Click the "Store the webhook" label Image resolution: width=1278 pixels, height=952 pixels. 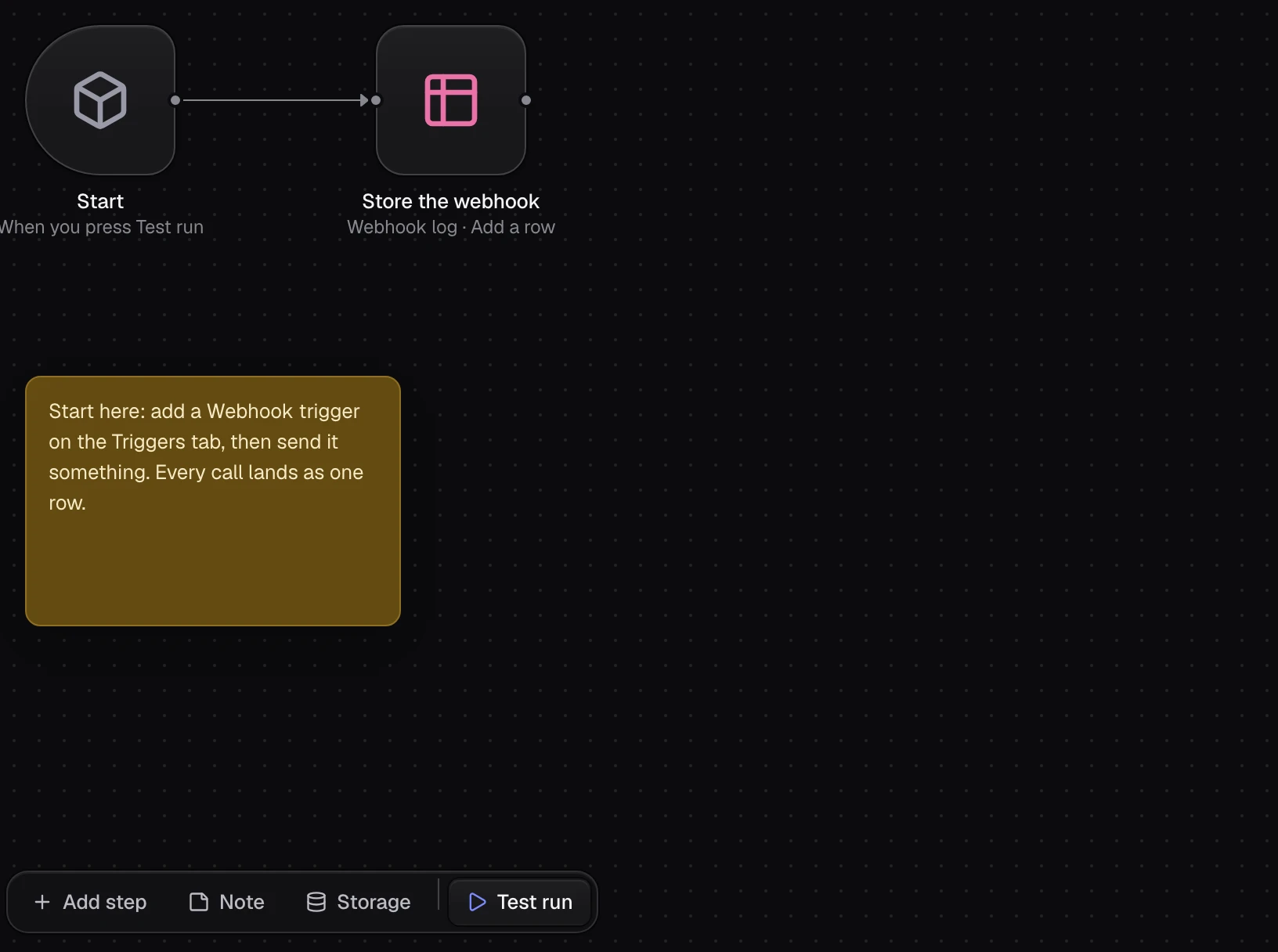point(451,201)
